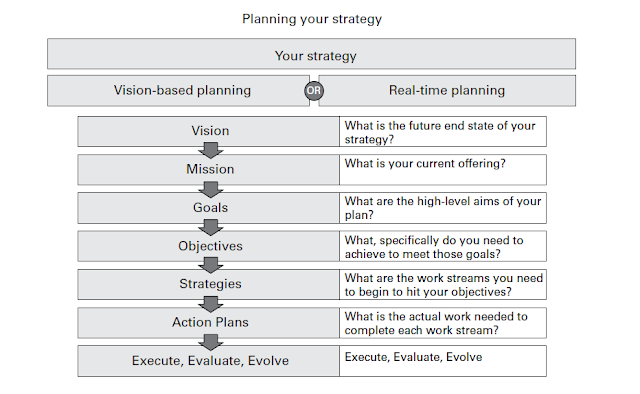Viewport: 640px width, 394px height.
Task: Click the arrow between Mission and Goals
Action: [211, 189]
